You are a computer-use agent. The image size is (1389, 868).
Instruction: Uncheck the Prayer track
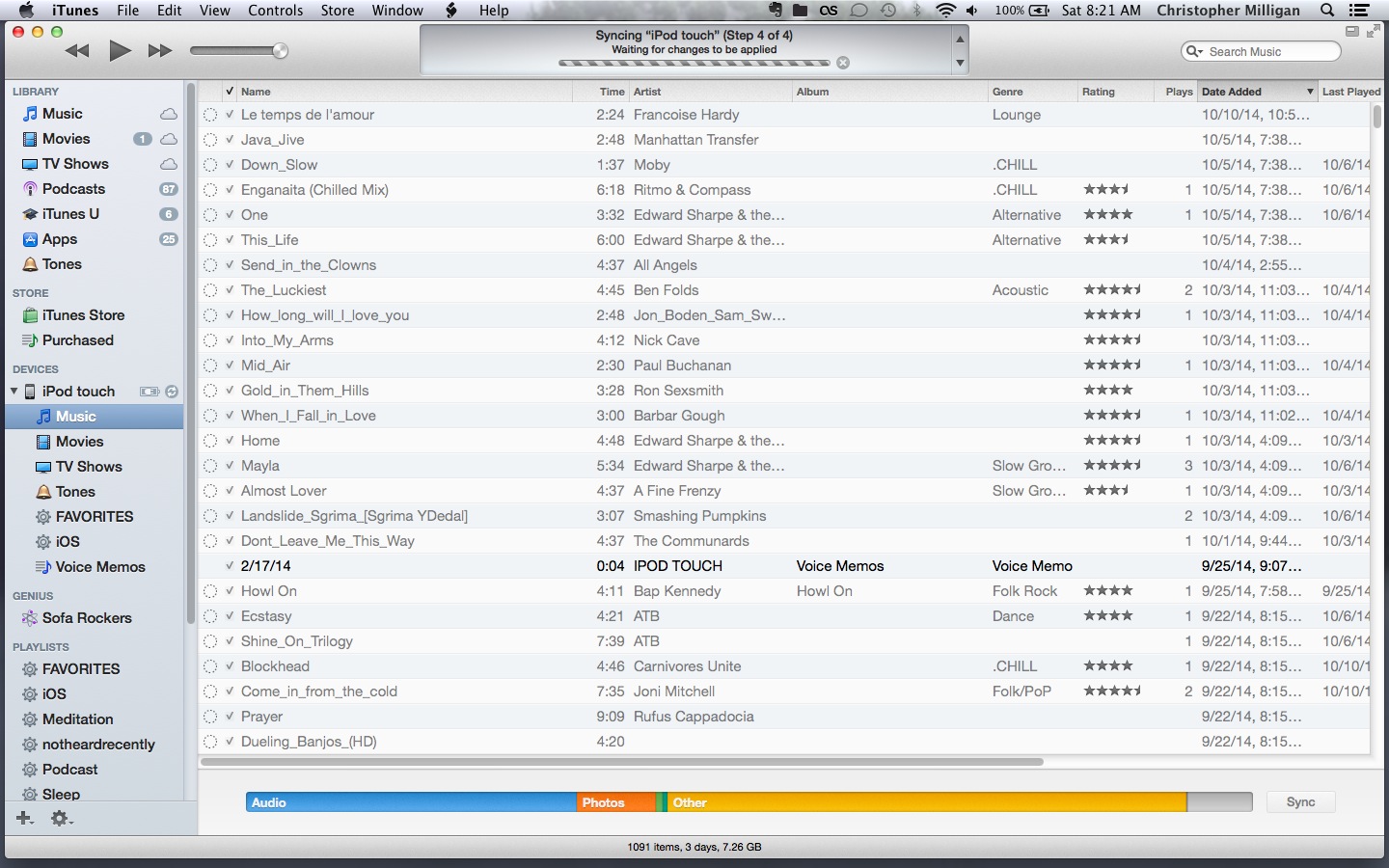(x=230, y=717)
